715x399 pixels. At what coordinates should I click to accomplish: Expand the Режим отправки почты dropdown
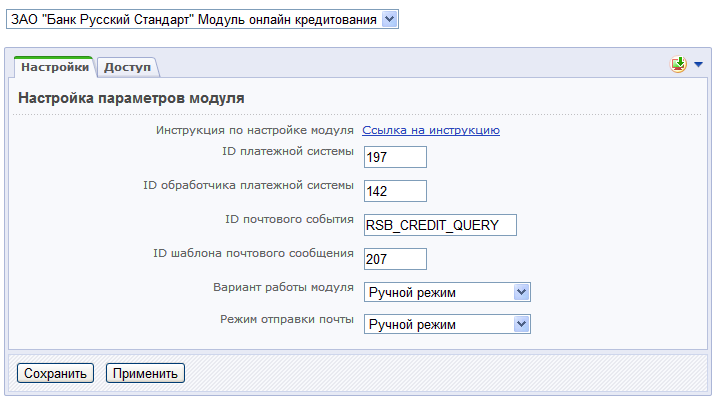click(447, 324)
